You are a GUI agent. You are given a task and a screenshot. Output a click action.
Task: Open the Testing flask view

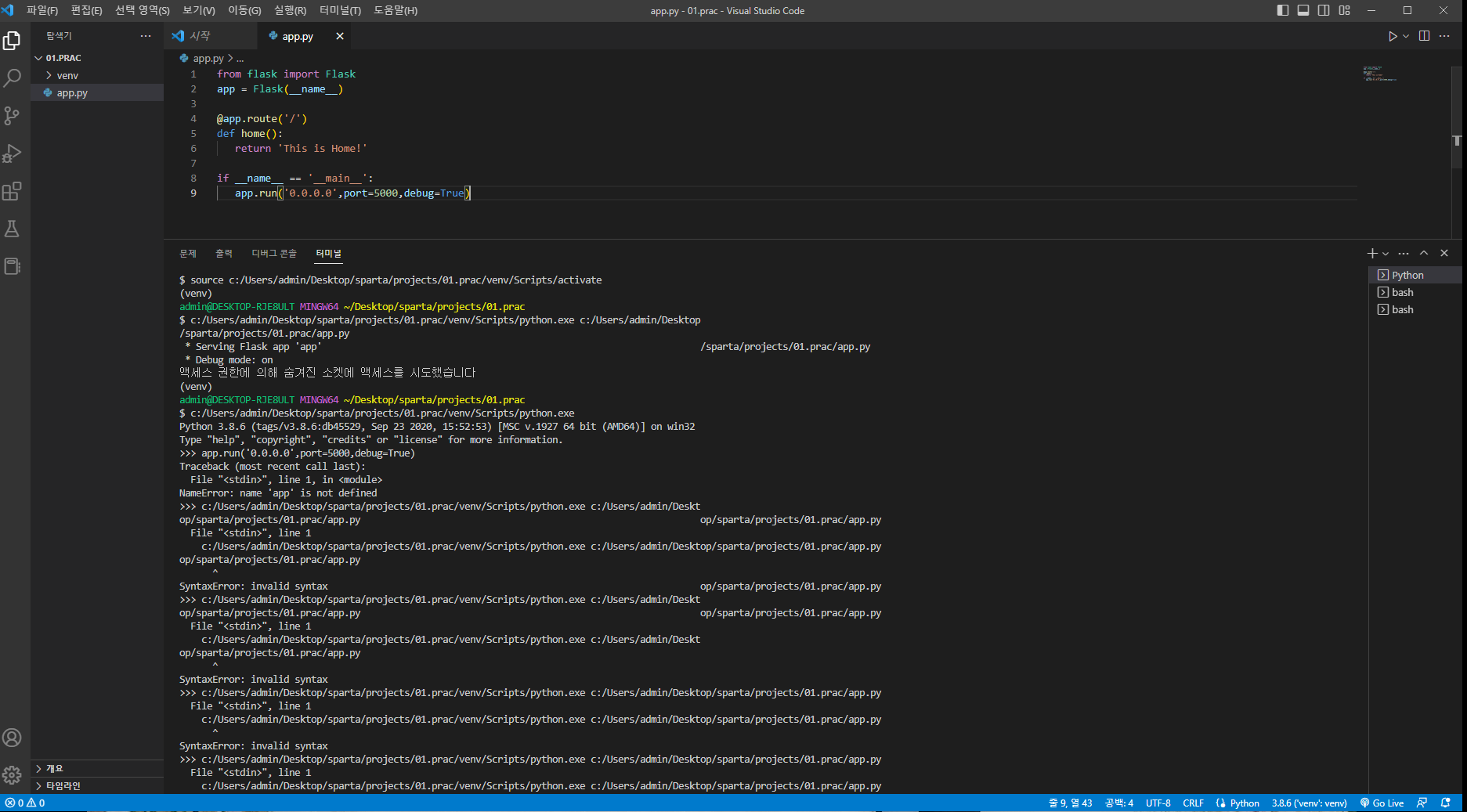coord(12,229)
